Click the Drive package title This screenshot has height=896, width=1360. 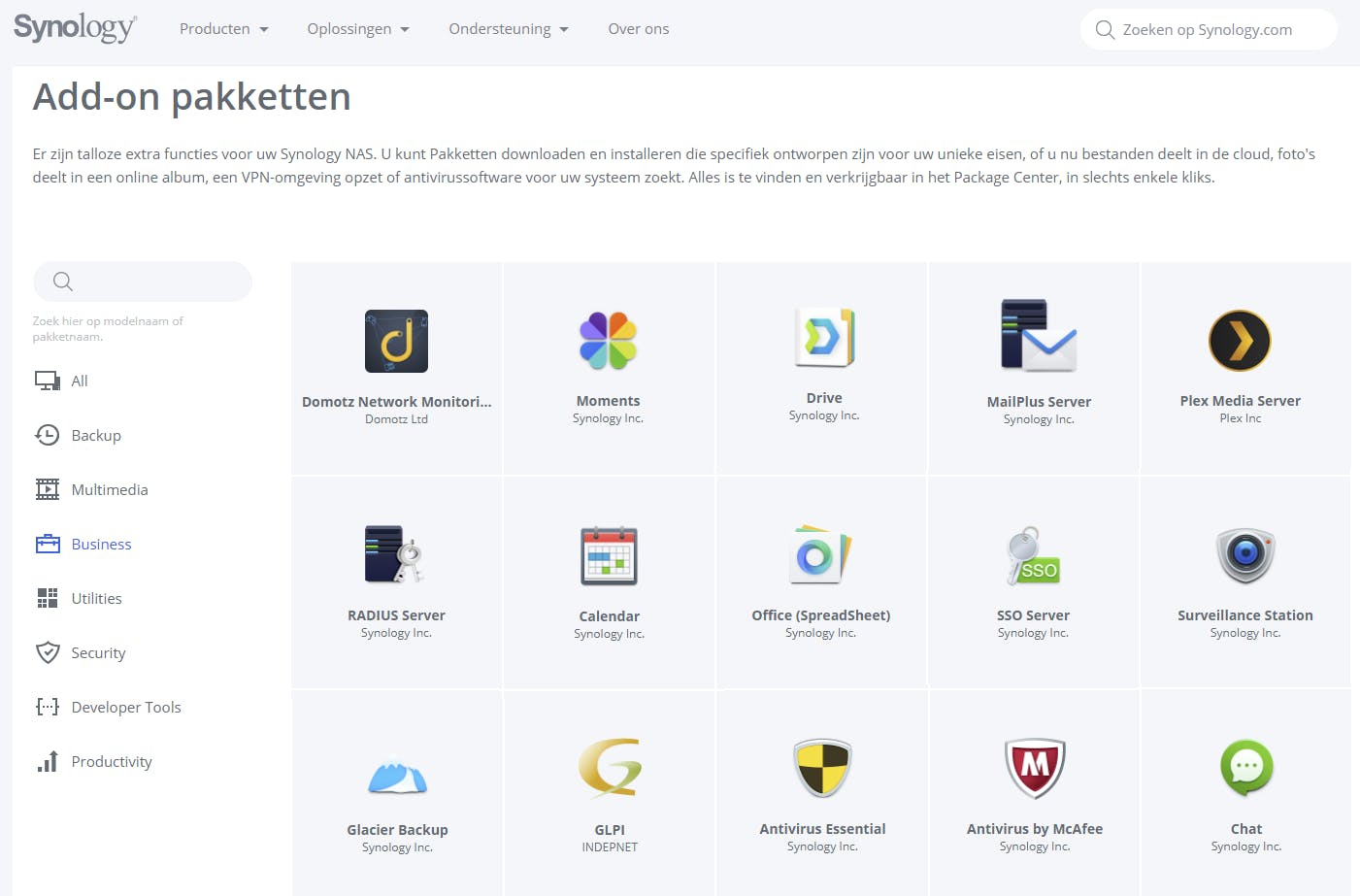(824, 397)
